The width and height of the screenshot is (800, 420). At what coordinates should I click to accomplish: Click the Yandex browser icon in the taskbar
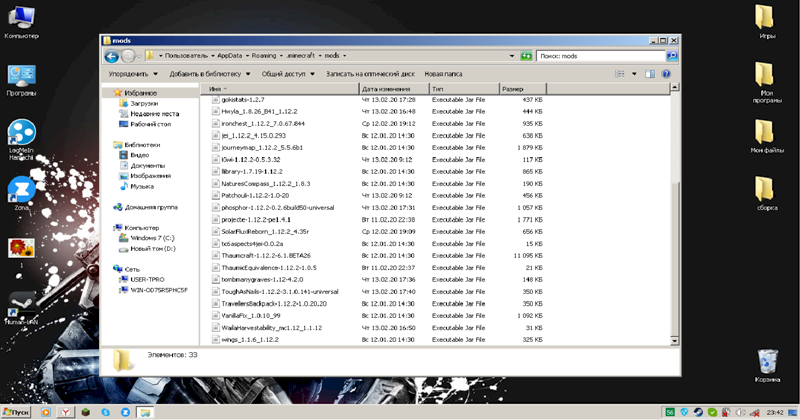[x=65, y=412]
